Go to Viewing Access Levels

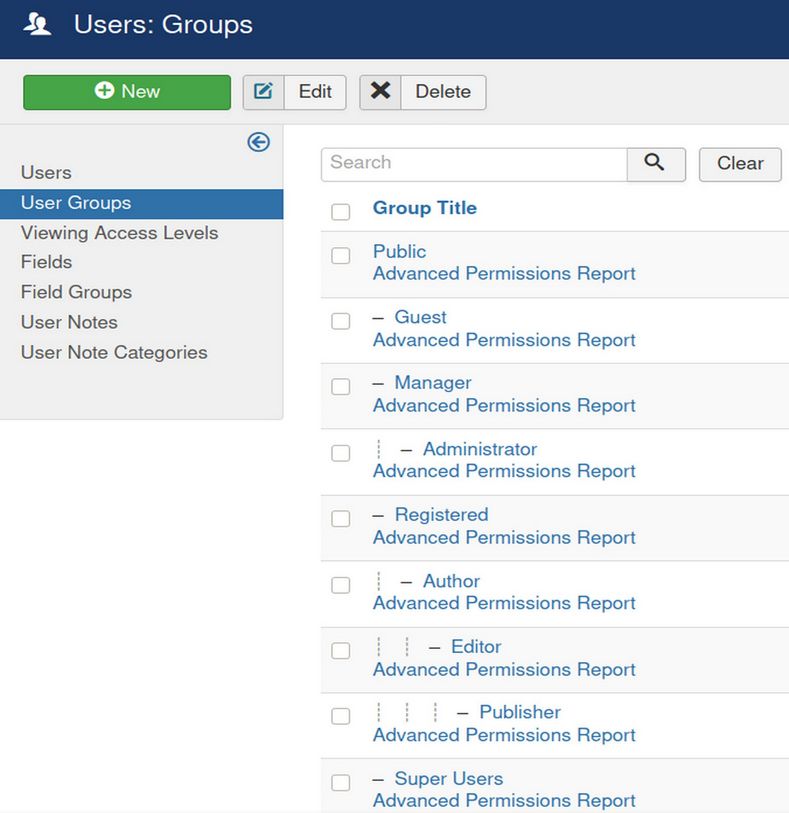119,233
